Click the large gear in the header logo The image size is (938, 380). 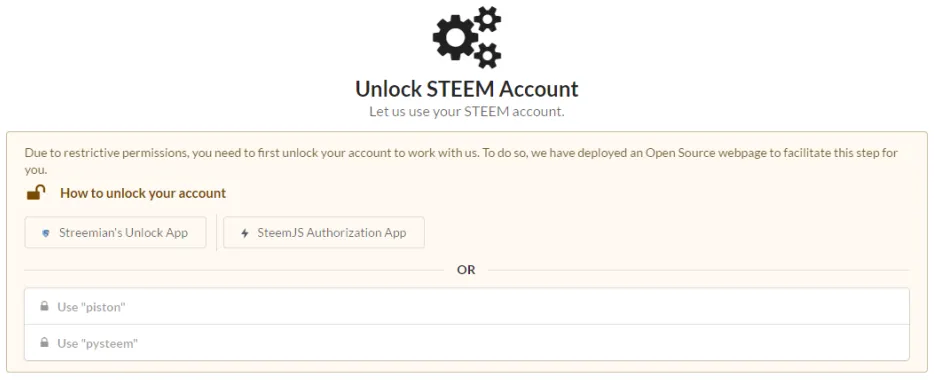click(455, 38)
